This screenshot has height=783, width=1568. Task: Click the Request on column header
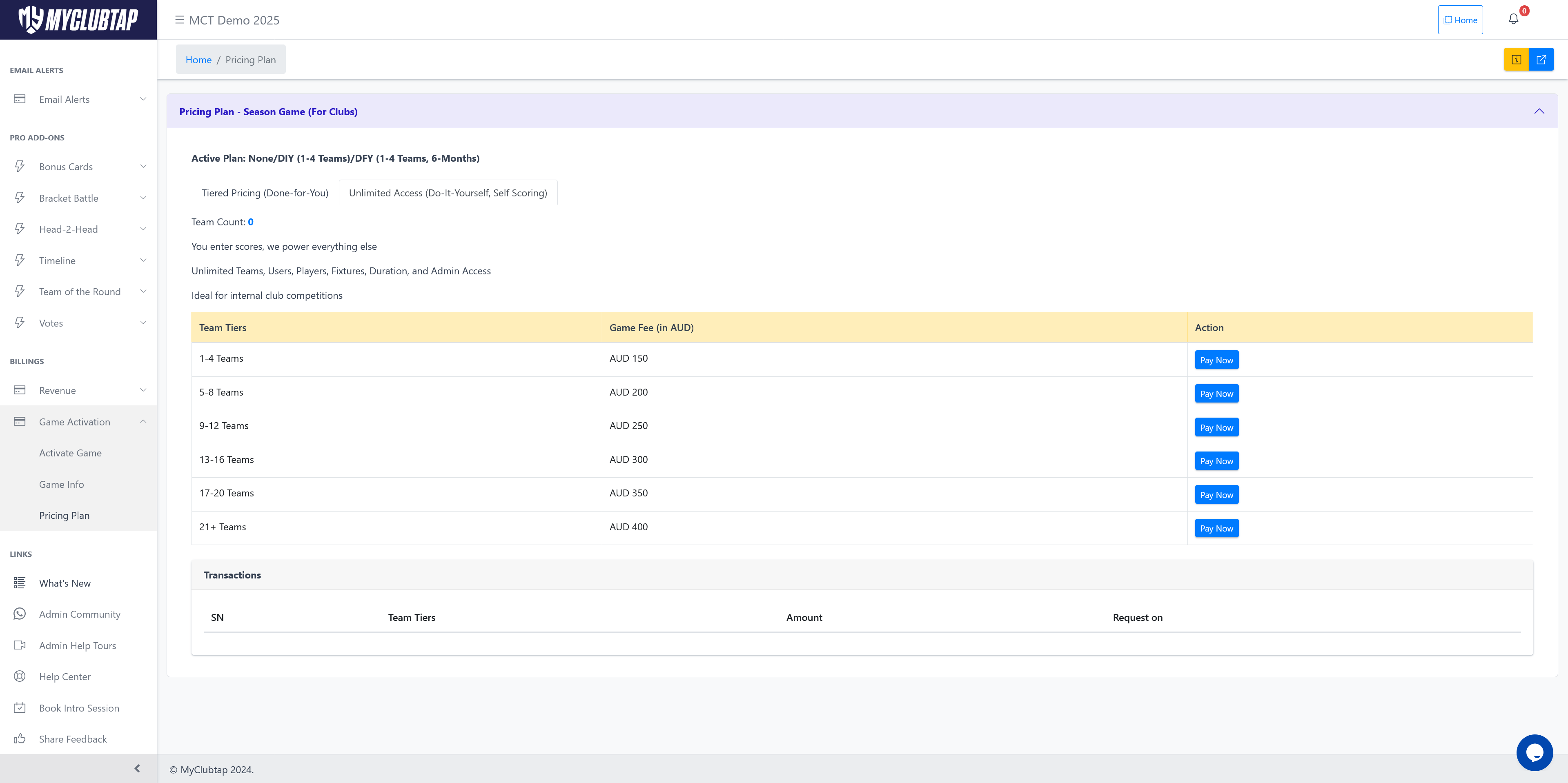click(x=1137, y=618)
